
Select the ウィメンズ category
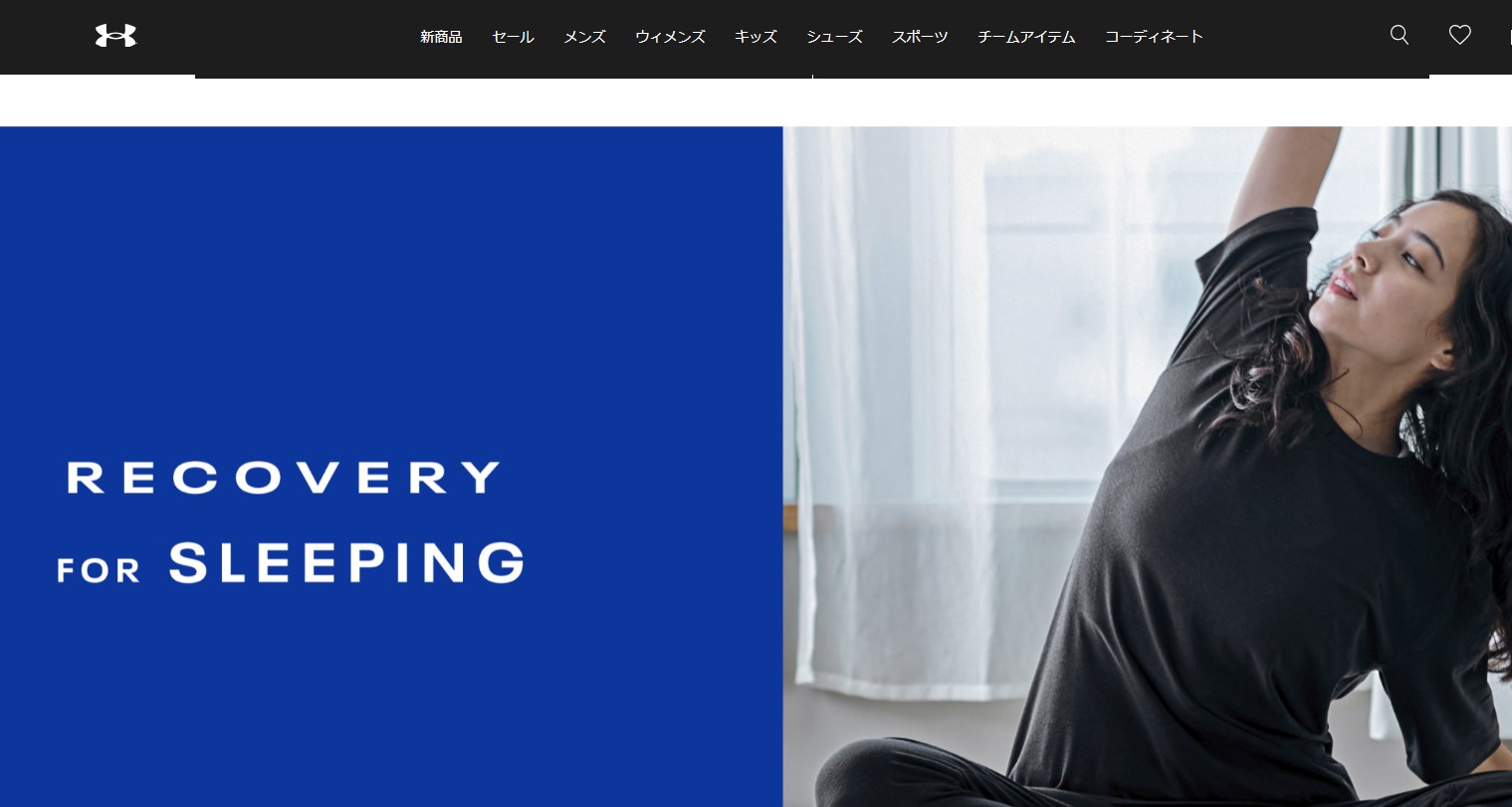(670, 37)
